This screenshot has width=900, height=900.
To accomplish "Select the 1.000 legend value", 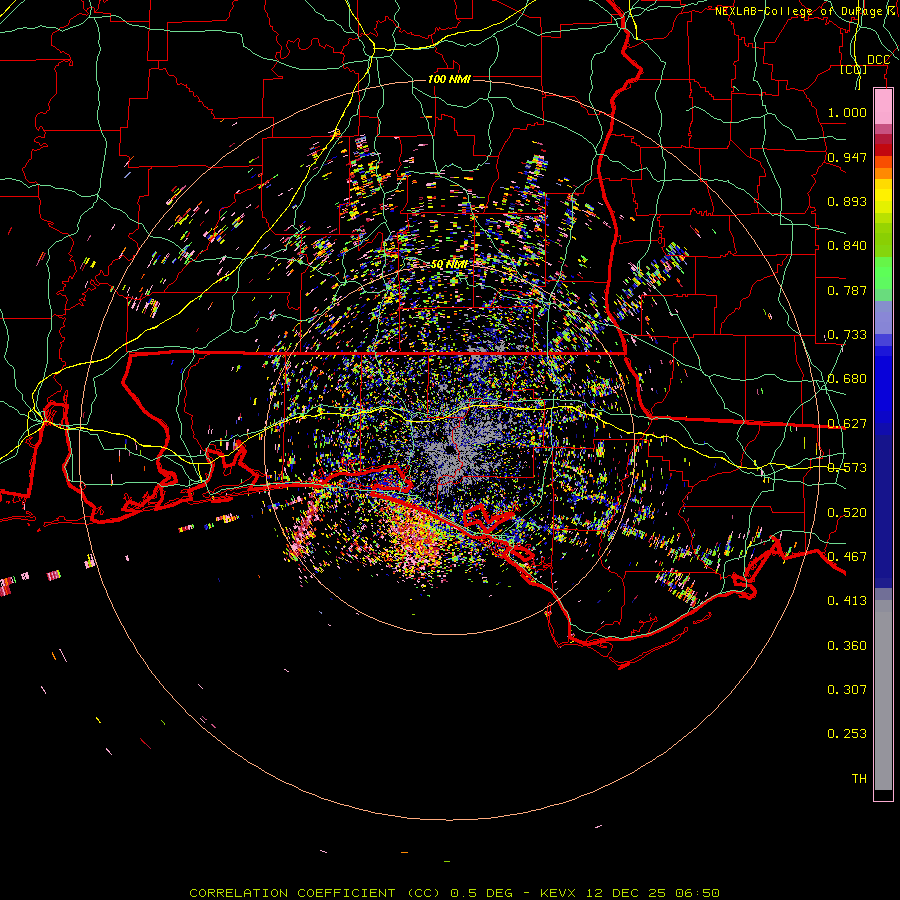I will 847,112.
